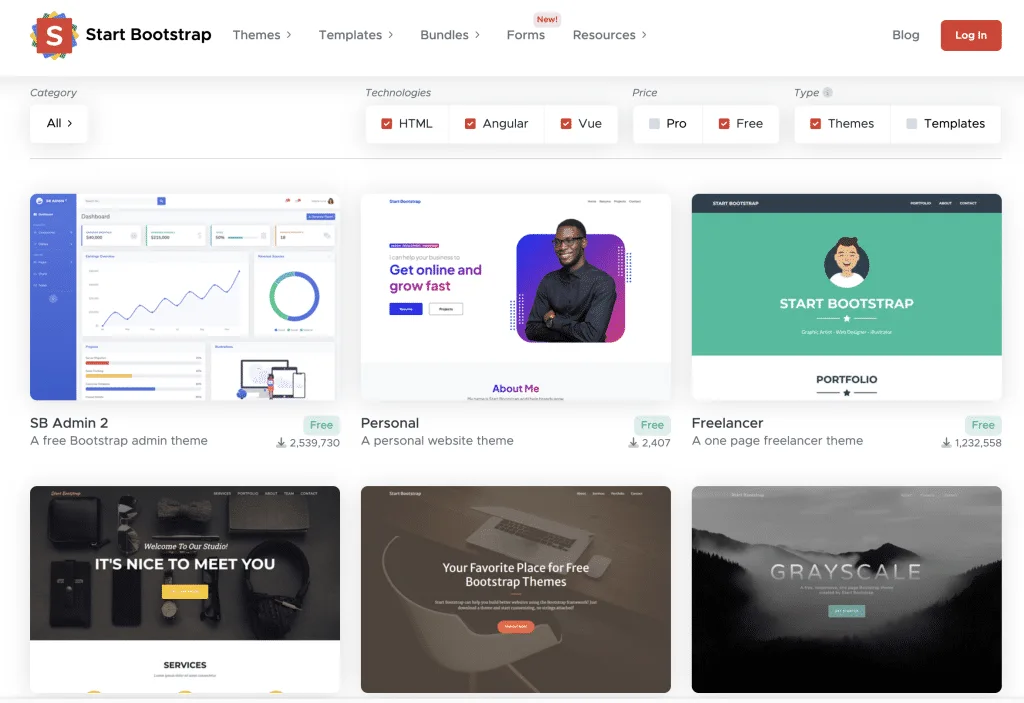Click the Start Bootstrap logo icon
This screenshot has height=703, width=1024.
[x=54, y=35]
